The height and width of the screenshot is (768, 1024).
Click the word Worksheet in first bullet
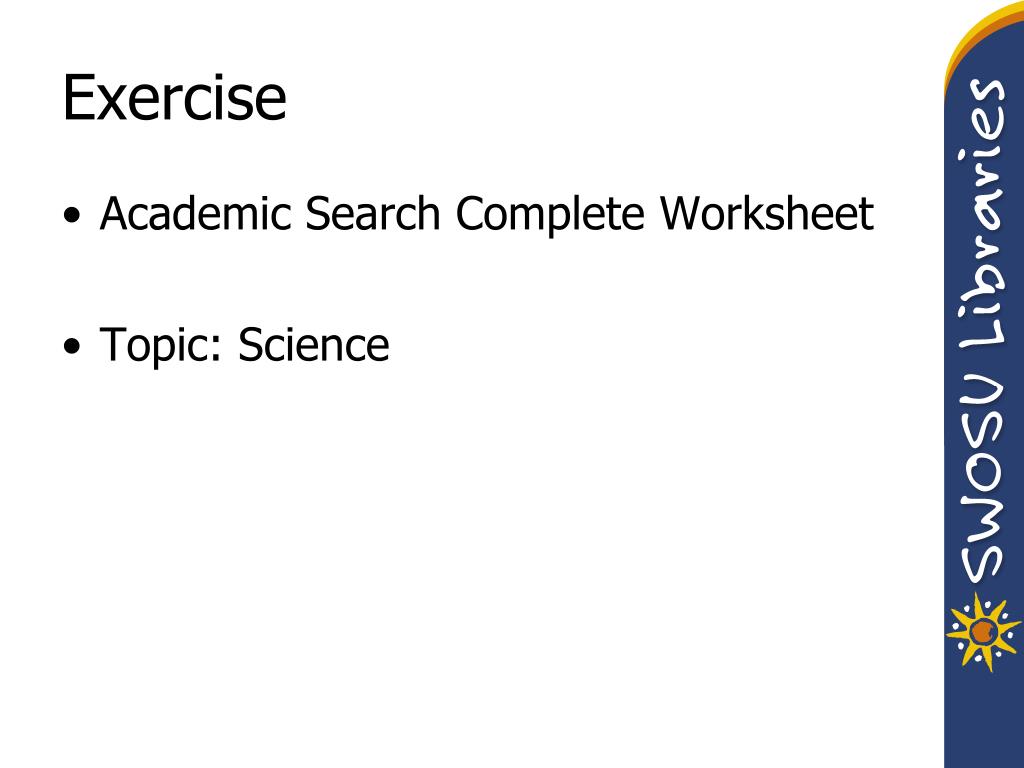[766, 214]
